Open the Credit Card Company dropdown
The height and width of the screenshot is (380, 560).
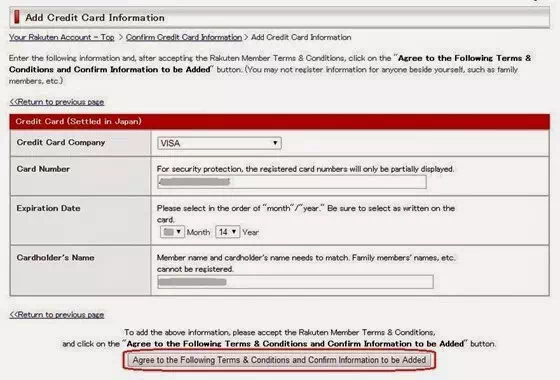tap(219, 143)
